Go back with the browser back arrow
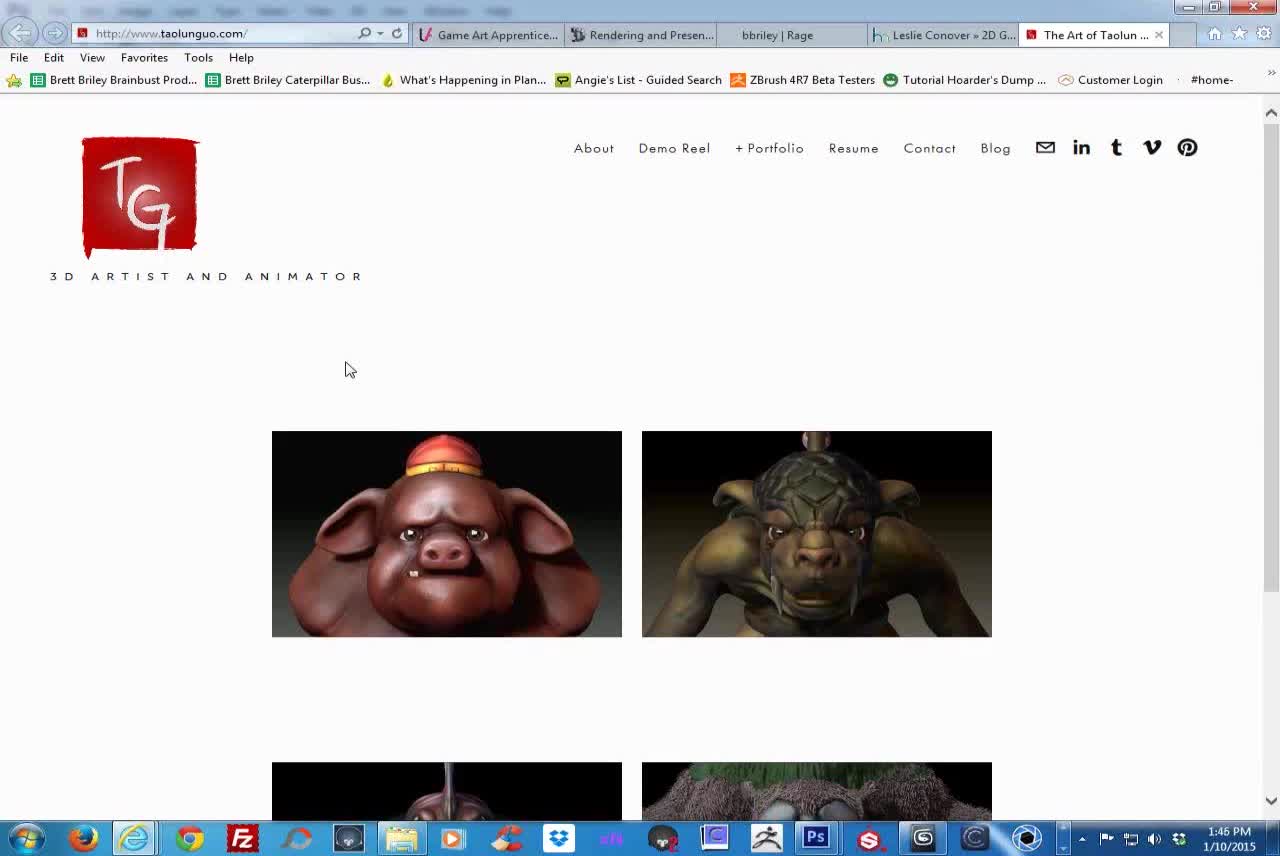Viewport: 1280px width, 856px height. point(21,33)
